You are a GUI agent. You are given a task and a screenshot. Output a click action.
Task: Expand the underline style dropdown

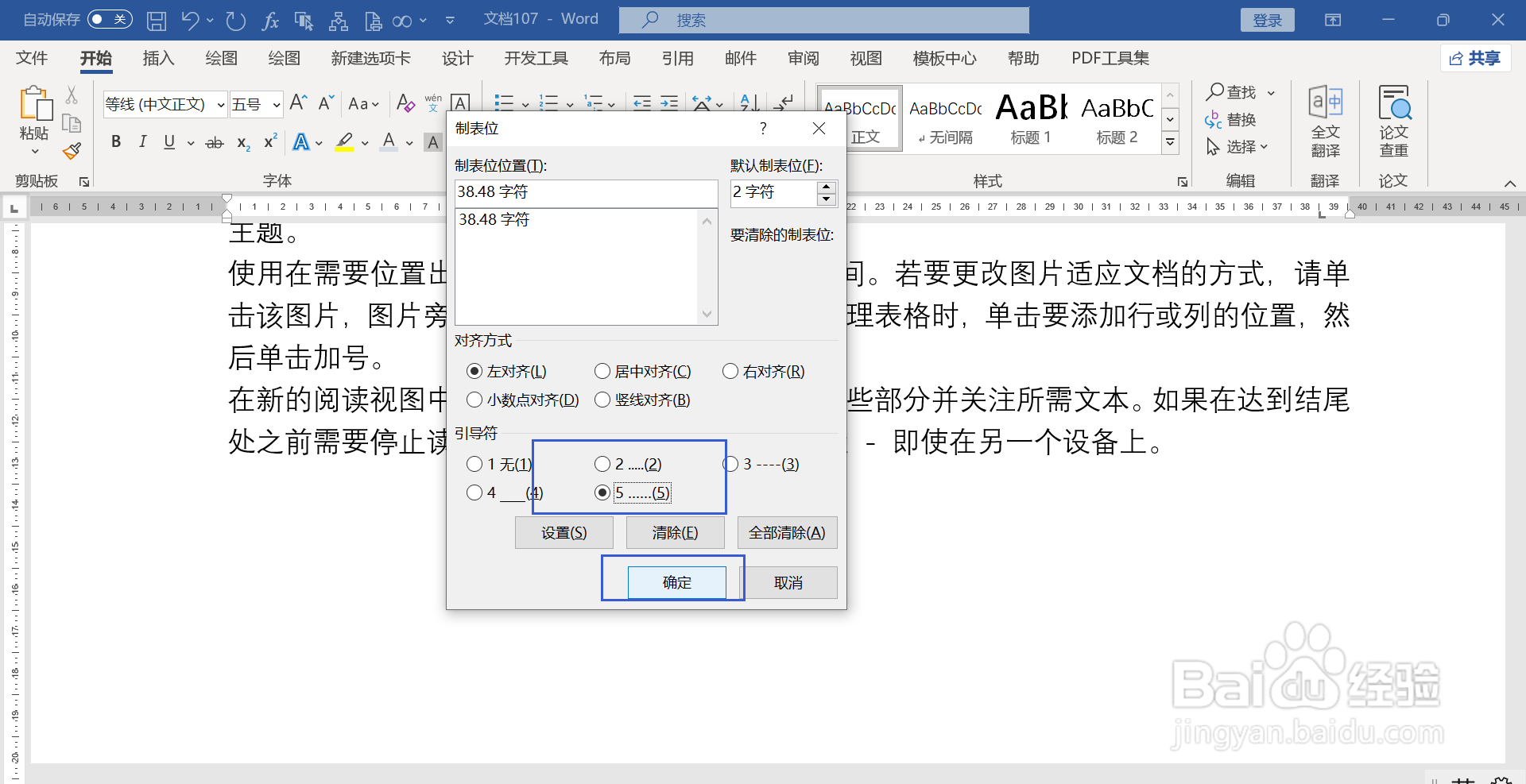click(189, 142)
